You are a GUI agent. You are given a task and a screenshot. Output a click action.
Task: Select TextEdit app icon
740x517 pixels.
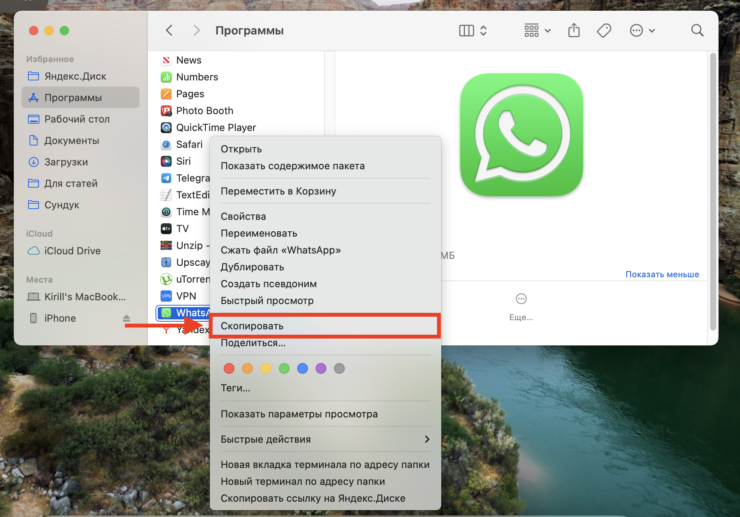tap(166, 195)
